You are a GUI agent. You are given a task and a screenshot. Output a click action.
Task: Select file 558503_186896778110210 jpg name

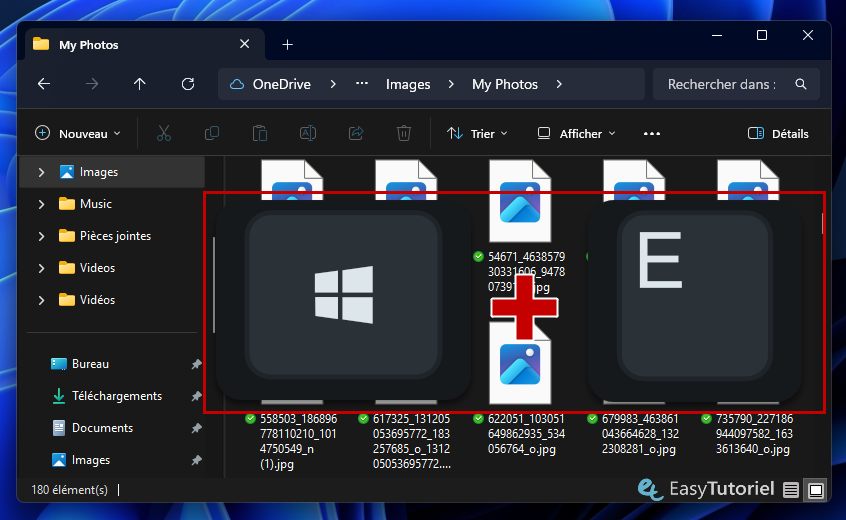(x=298, y=441)
